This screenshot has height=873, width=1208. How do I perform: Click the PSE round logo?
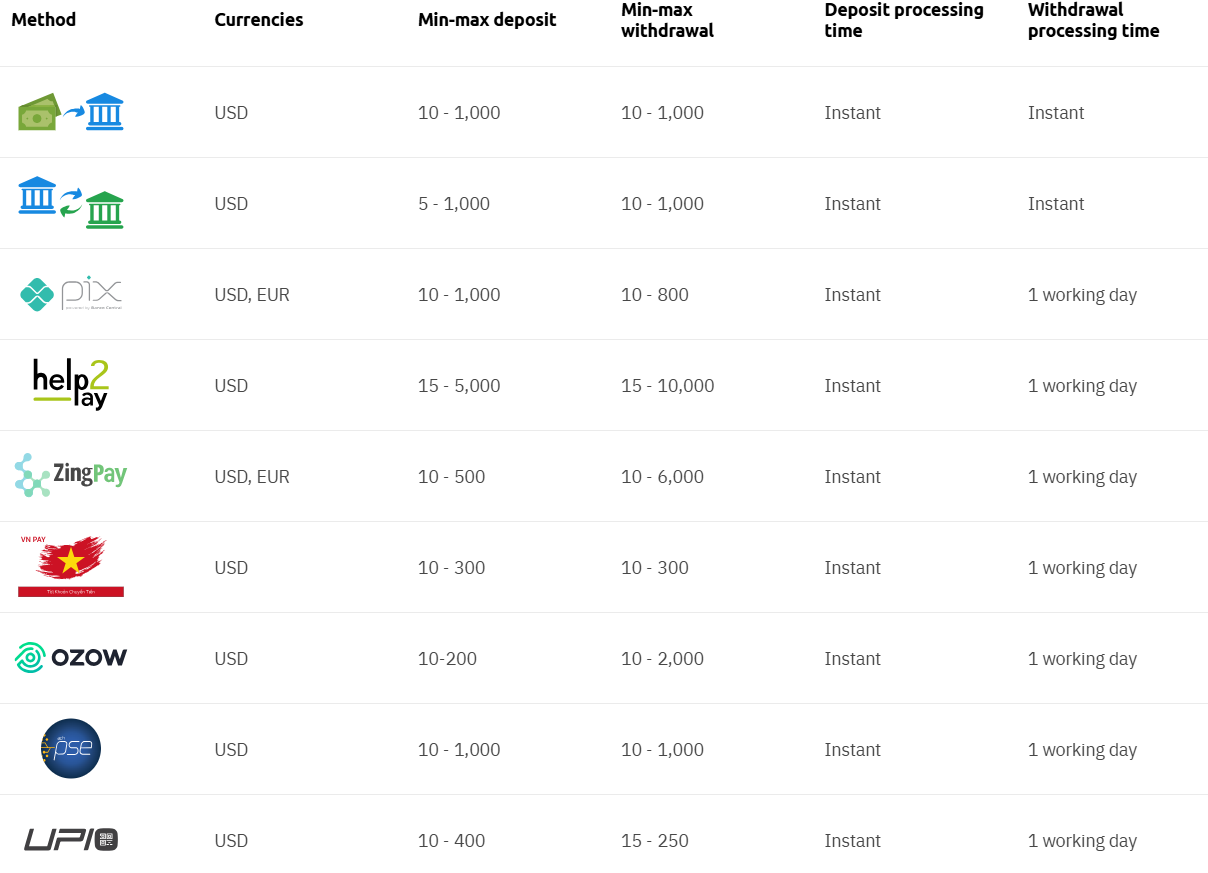(70, 749)
